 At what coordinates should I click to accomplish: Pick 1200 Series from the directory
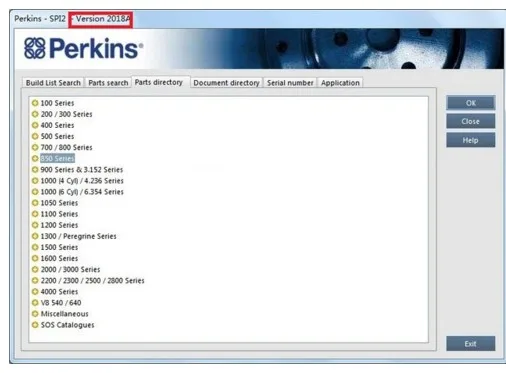[59, 225]
